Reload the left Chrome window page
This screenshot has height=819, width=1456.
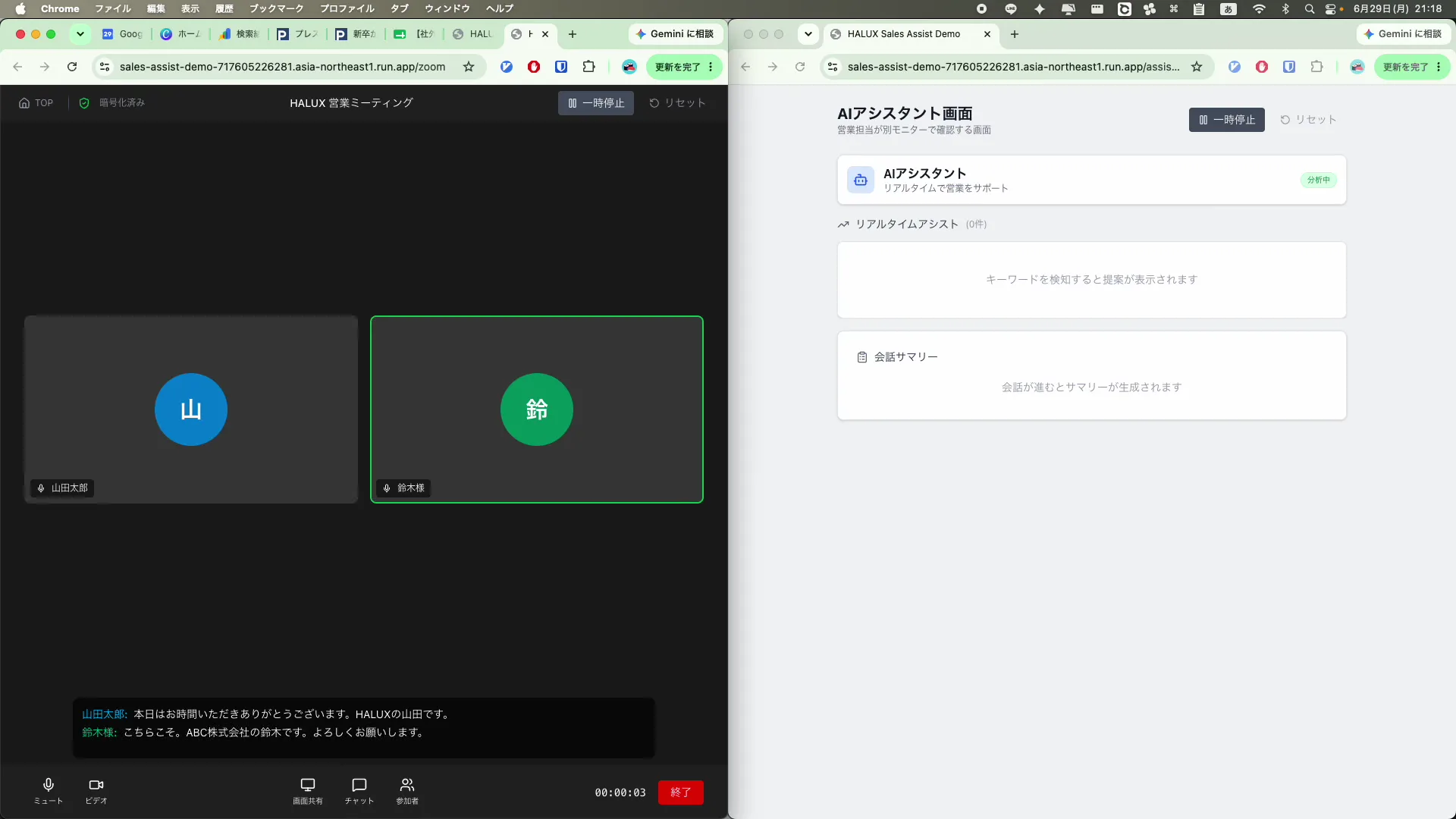point(72,67)
